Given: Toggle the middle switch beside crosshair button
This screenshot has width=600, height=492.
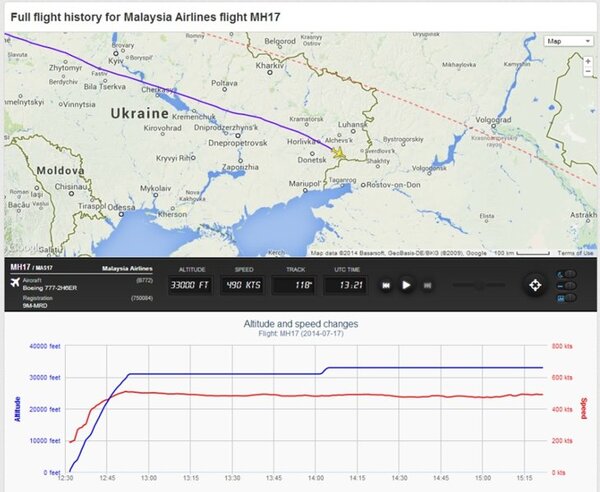Looking at the screenshot, I should point(570,285).
